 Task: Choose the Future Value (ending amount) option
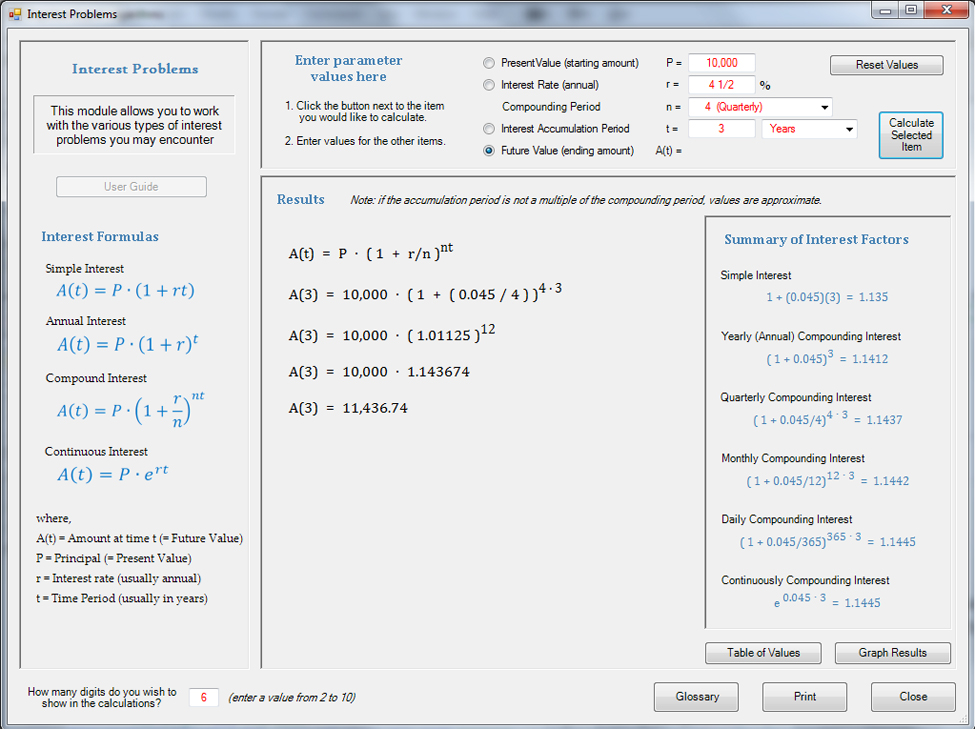489,151
